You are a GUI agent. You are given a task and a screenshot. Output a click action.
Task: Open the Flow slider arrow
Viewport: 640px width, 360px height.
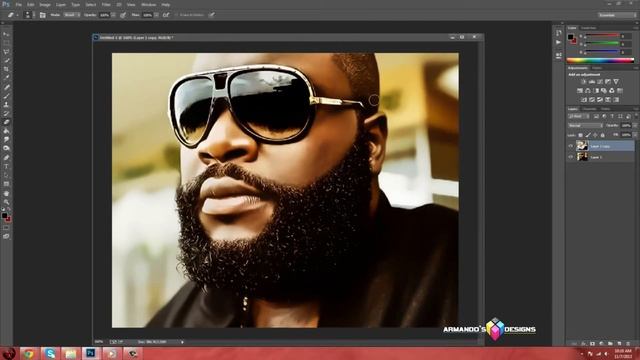pyautogui.click(x=156, y=15)
